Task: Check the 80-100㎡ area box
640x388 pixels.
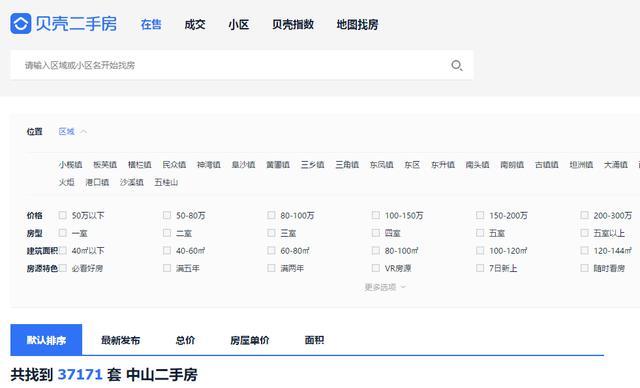Action: (x=376, y=251)
